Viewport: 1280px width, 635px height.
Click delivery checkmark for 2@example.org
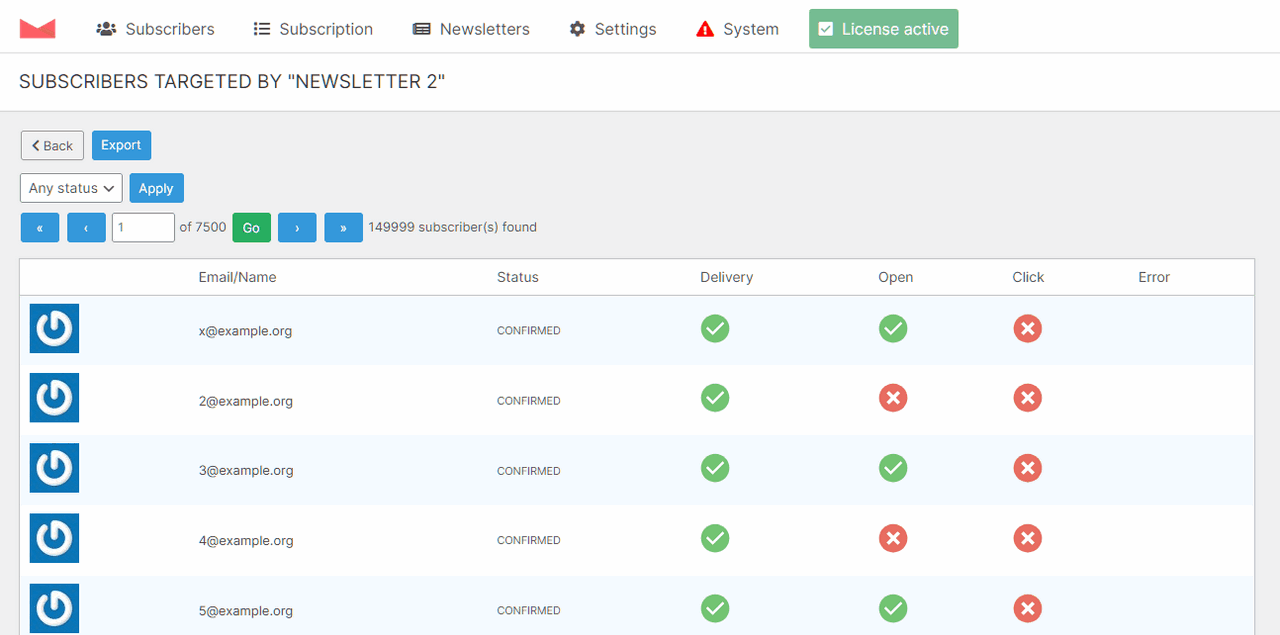(715, 398)
